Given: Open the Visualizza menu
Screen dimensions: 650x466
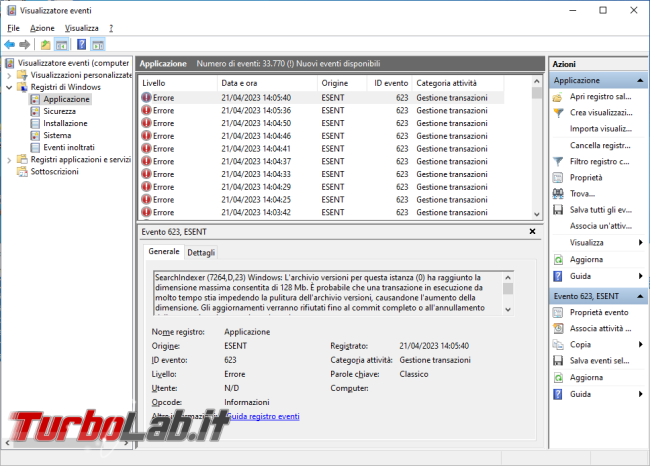Looking at the screenshot, I should 82,28.
